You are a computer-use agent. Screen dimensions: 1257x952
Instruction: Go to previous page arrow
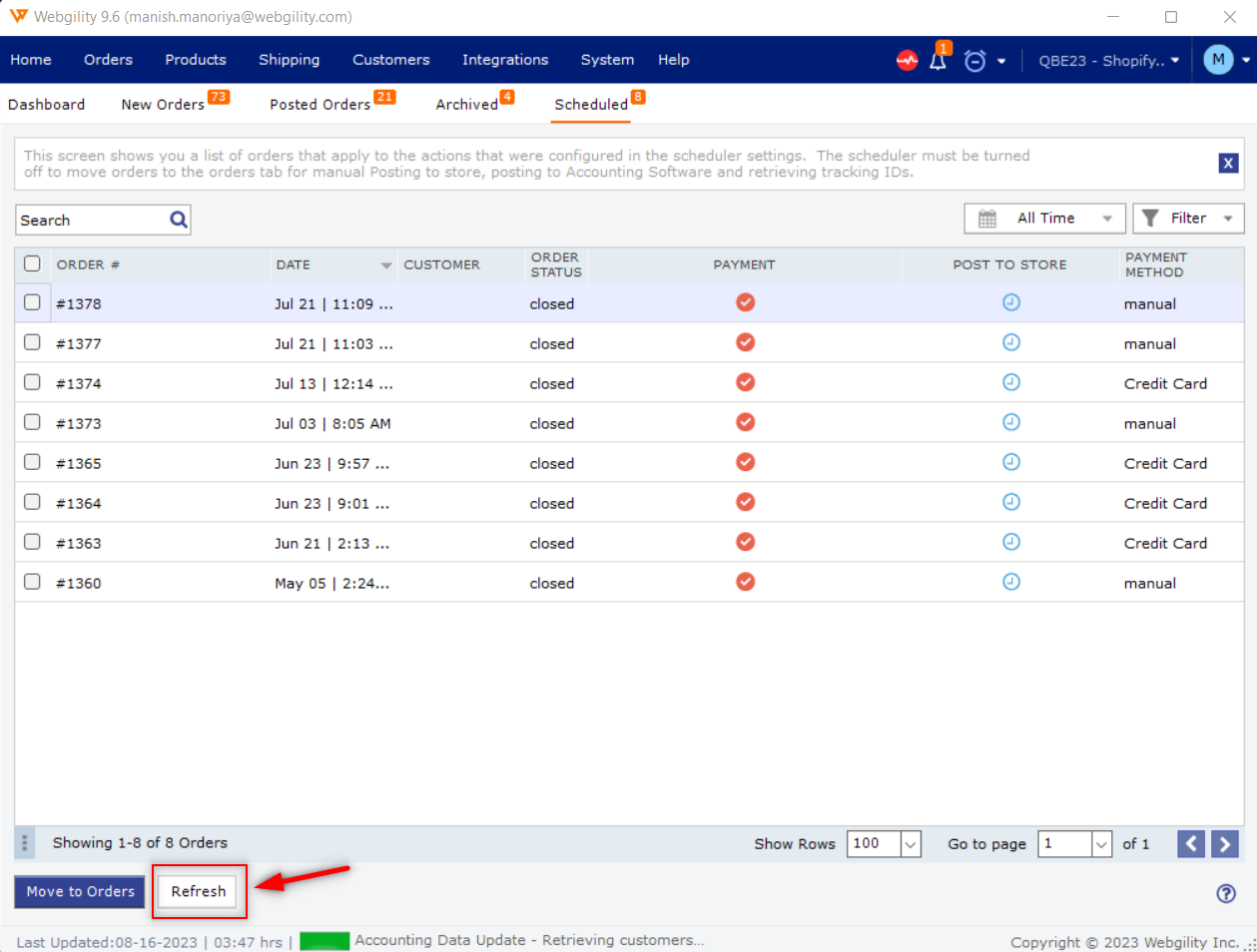click(x=1191, y=844)
